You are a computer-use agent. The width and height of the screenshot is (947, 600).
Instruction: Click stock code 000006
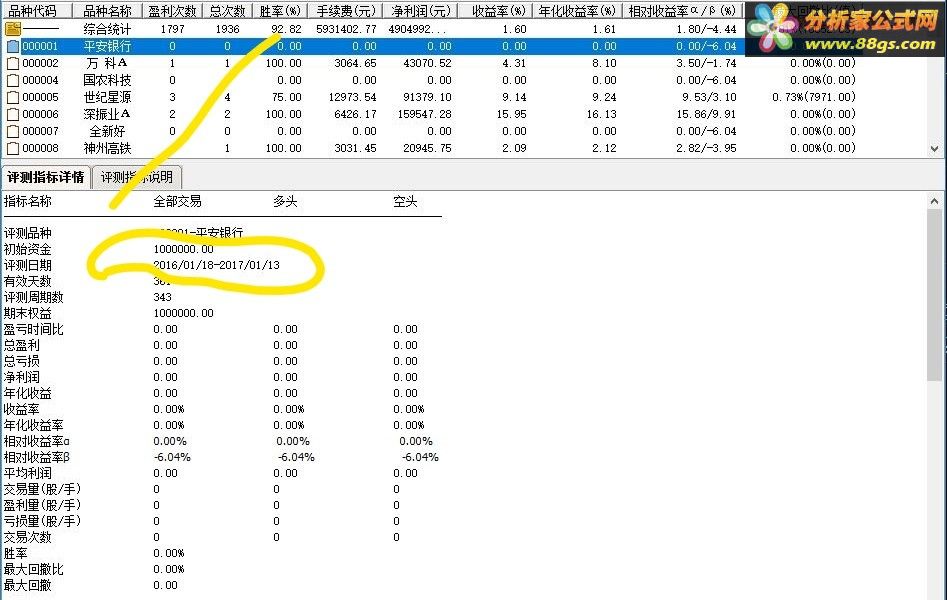pos(40,114)
